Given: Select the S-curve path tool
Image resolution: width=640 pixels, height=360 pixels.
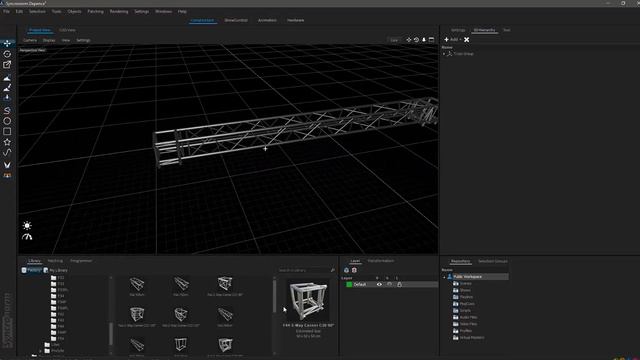Looking at the screenshot, I should [x=7, y=152].
